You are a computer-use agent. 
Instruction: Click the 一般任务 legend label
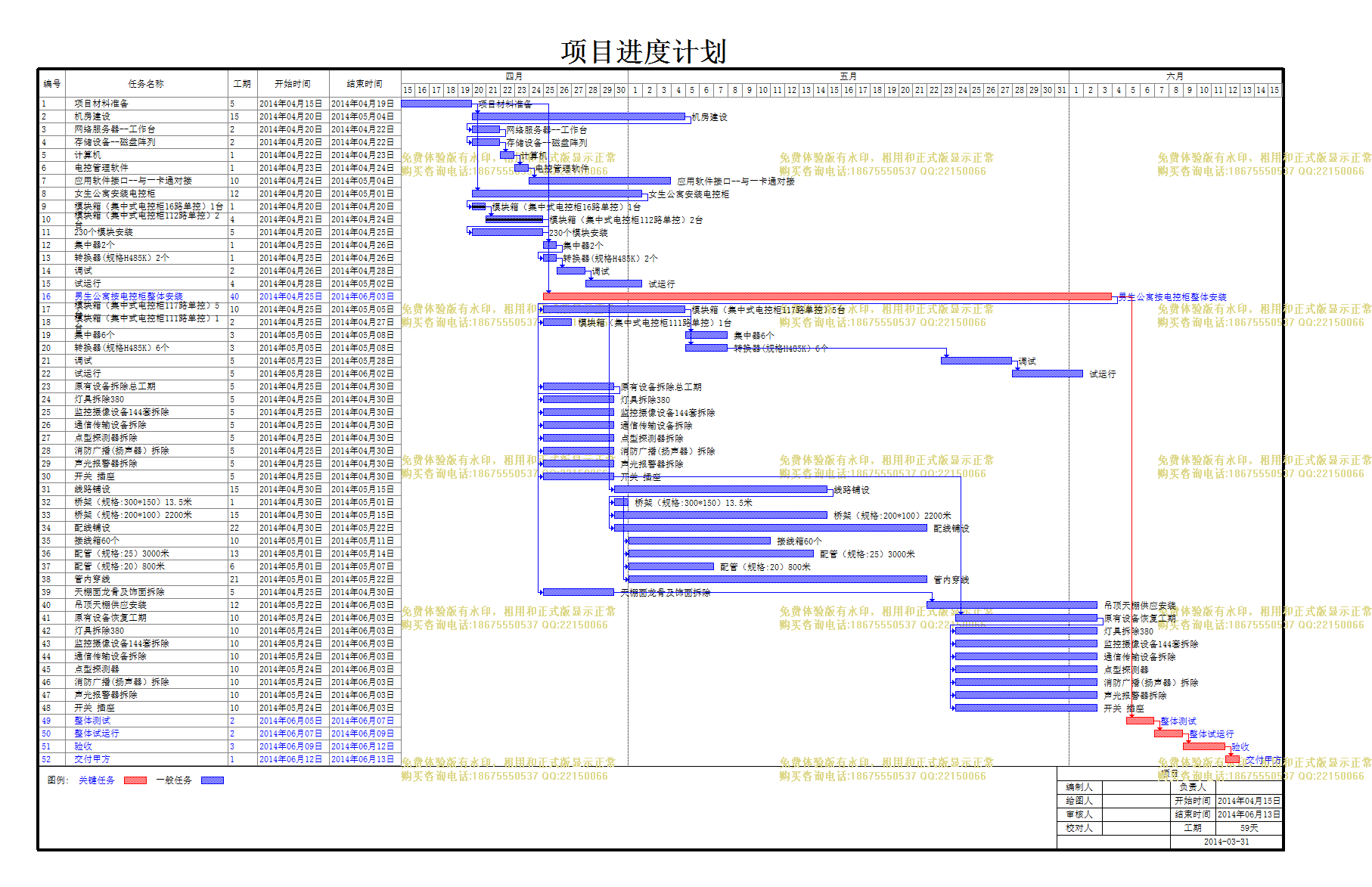174,780
